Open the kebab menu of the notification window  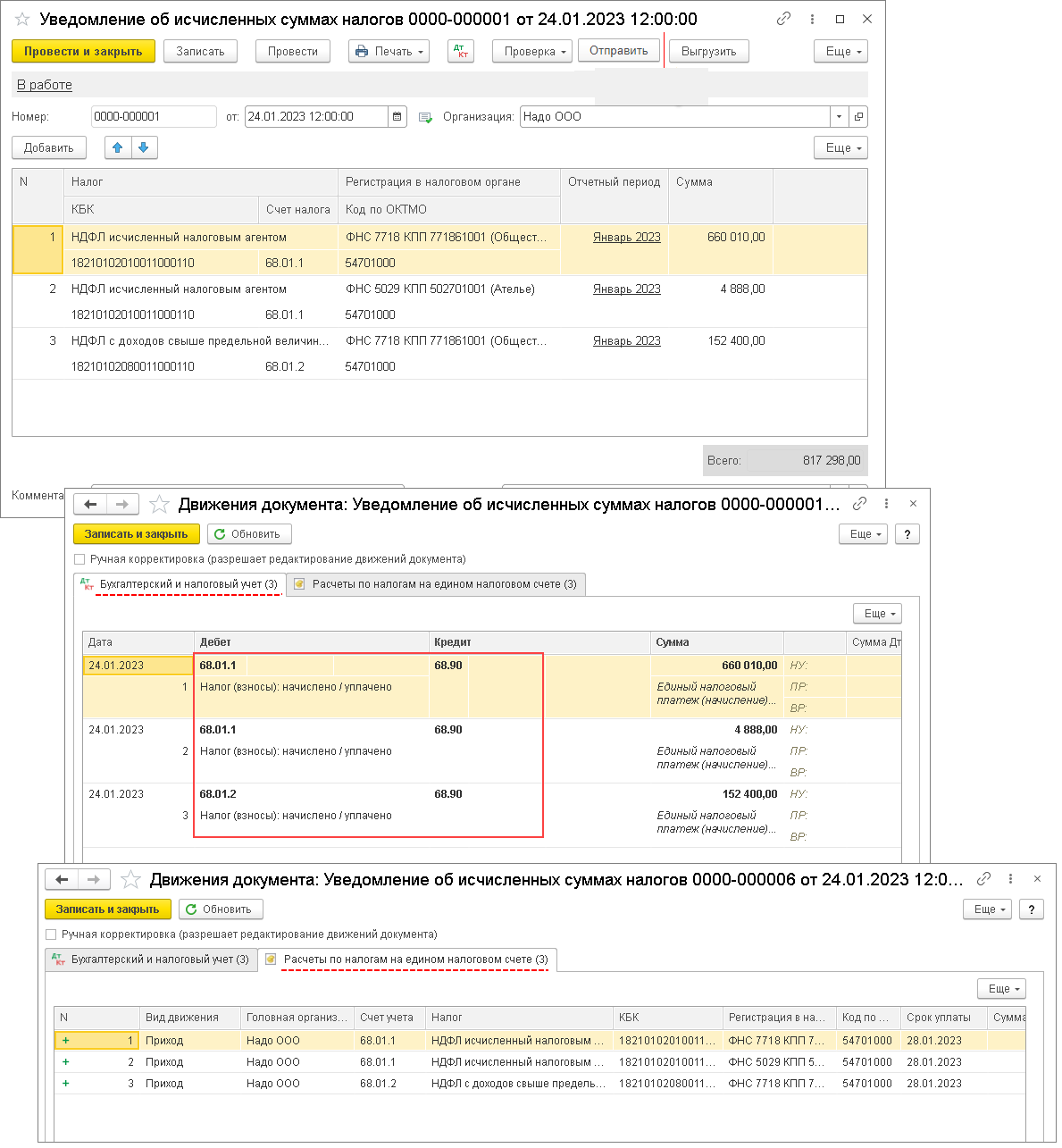pos(812,19)
